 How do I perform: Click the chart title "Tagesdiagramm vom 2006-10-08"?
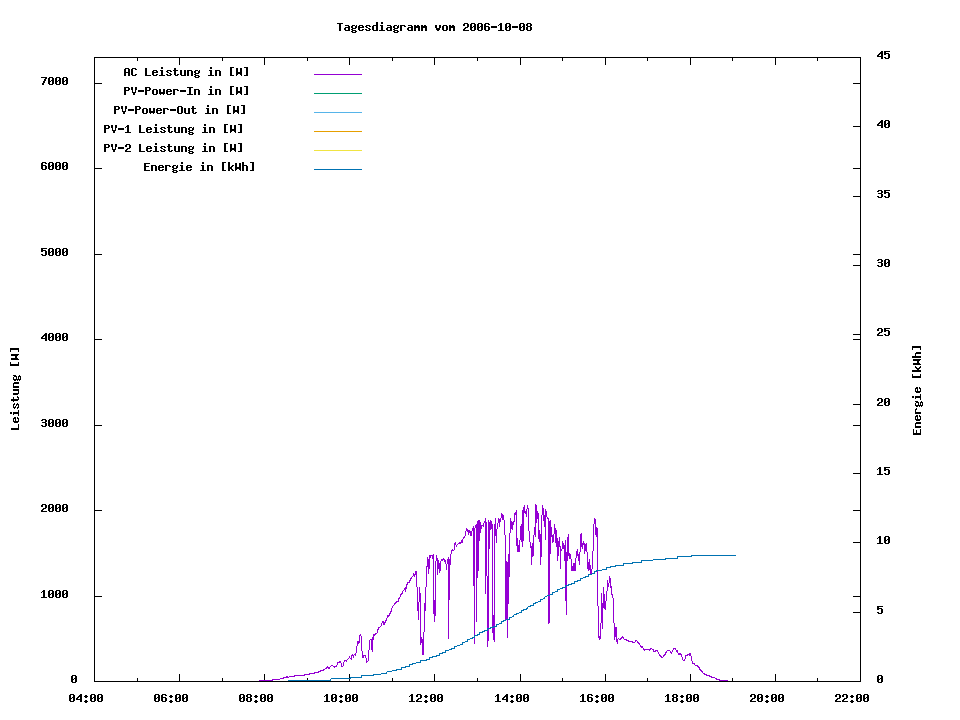[434, 27]
